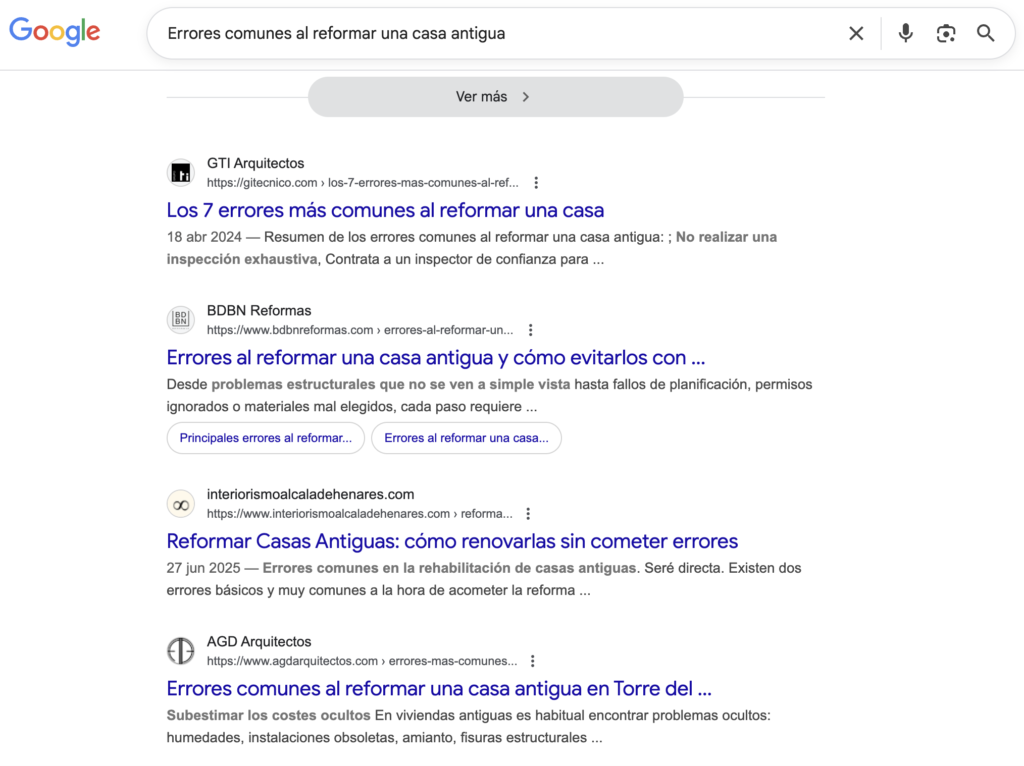
Task: Click the search magnifier icon
Action: (x=986, y=33)
